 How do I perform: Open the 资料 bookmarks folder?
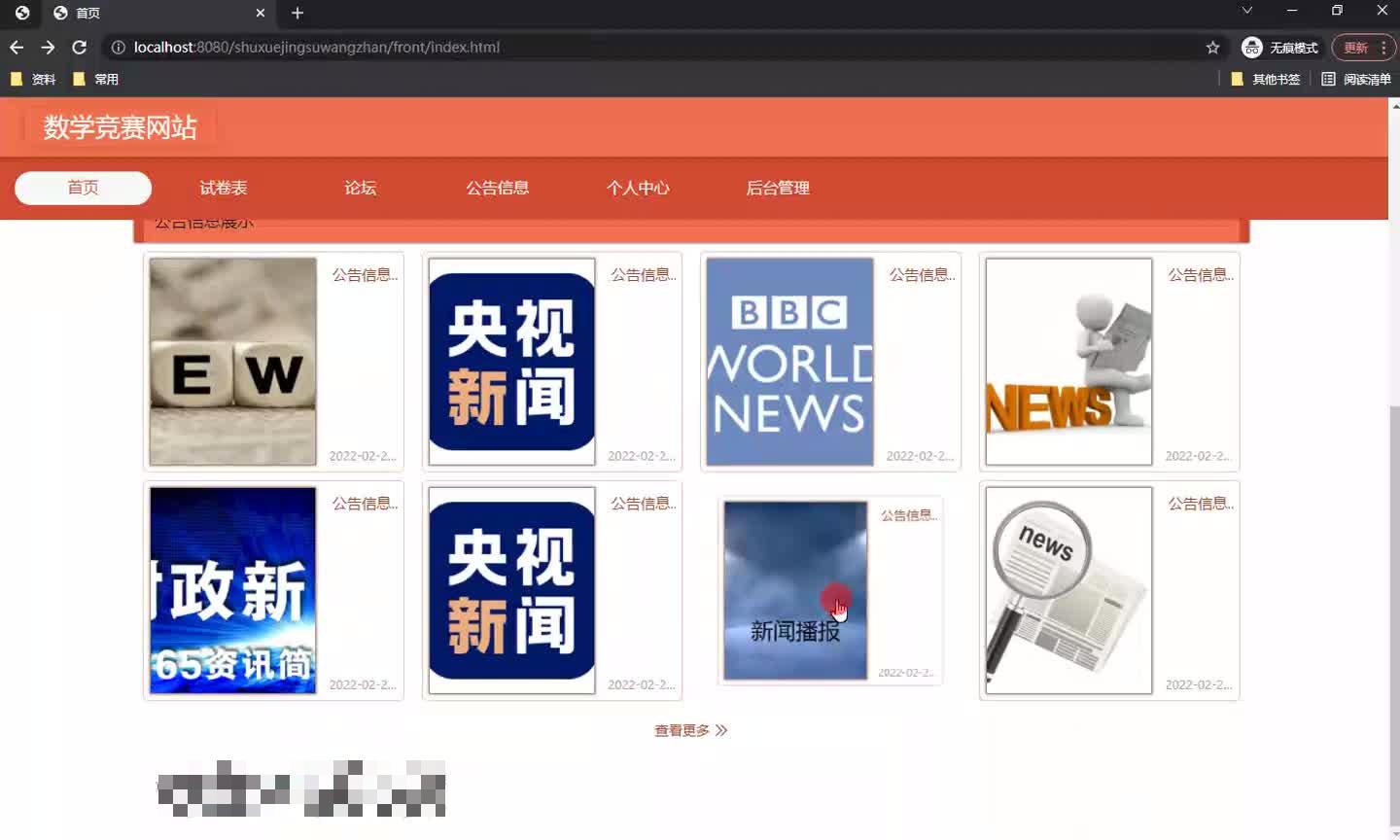point(33,79)
